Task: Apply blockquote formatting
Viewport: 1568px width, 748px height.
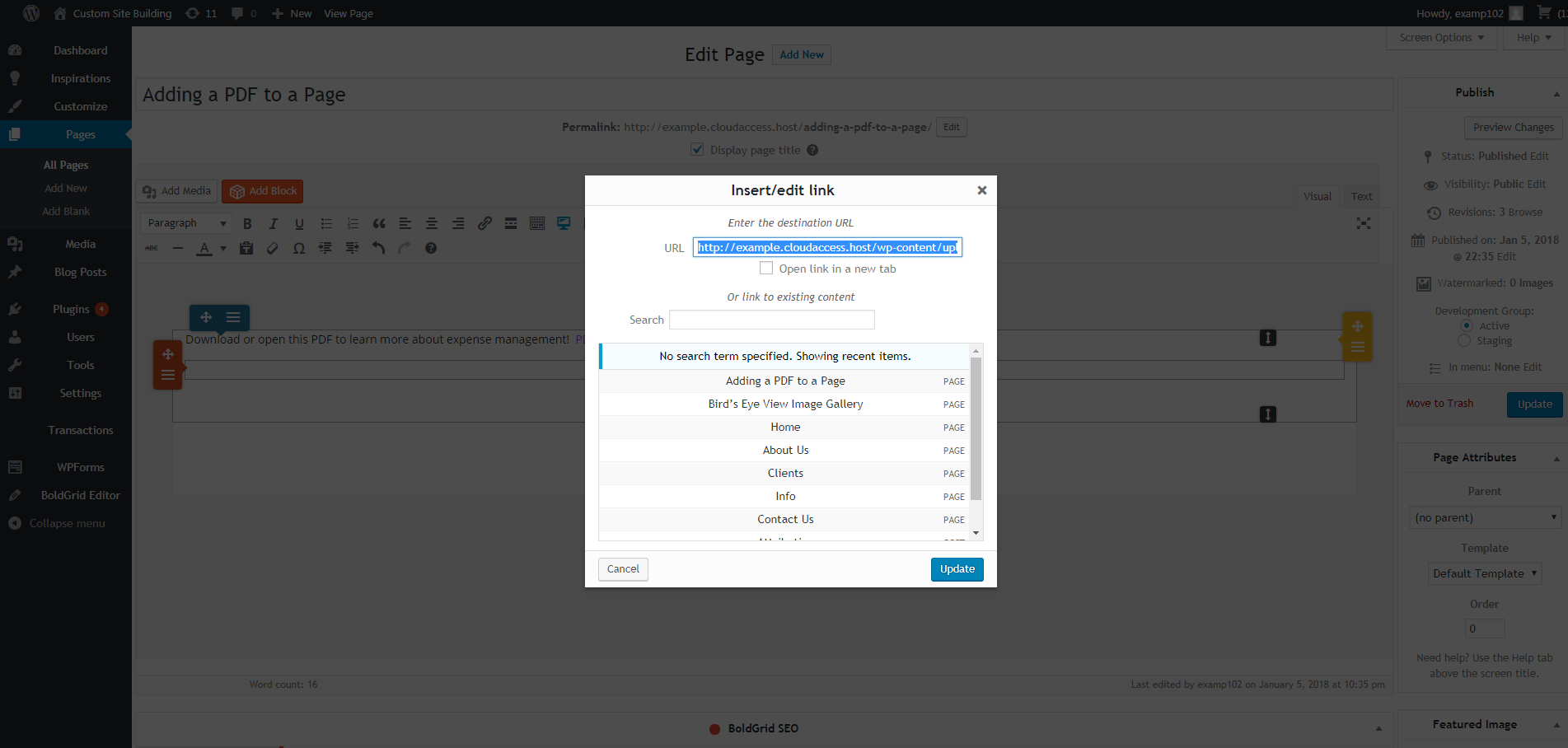Action: [379, 223]
